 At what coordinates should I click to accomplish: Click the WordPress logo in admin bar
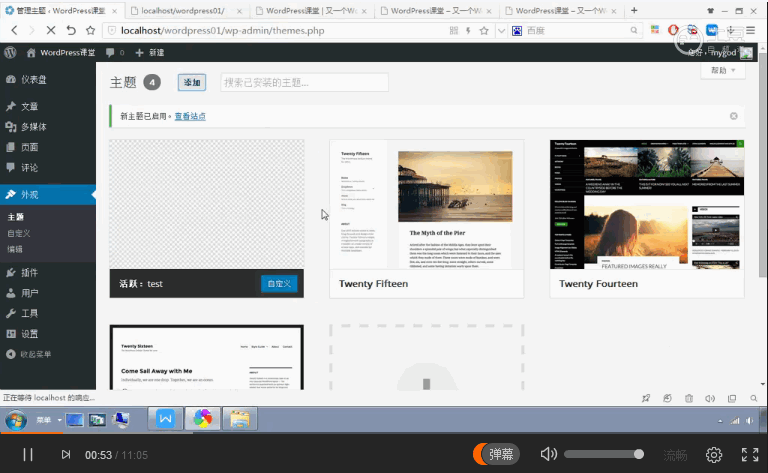tap(10, 52)
